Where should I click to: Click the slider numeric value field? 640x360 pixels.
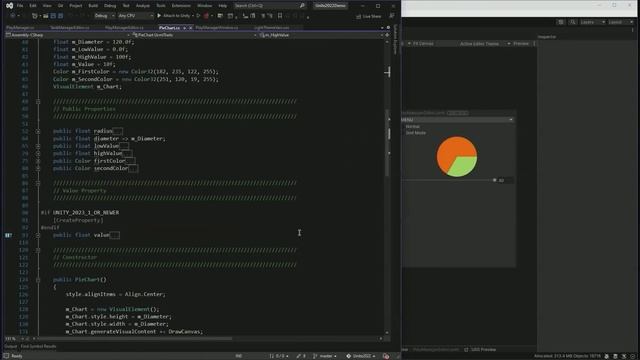click(x=505, y=180)
